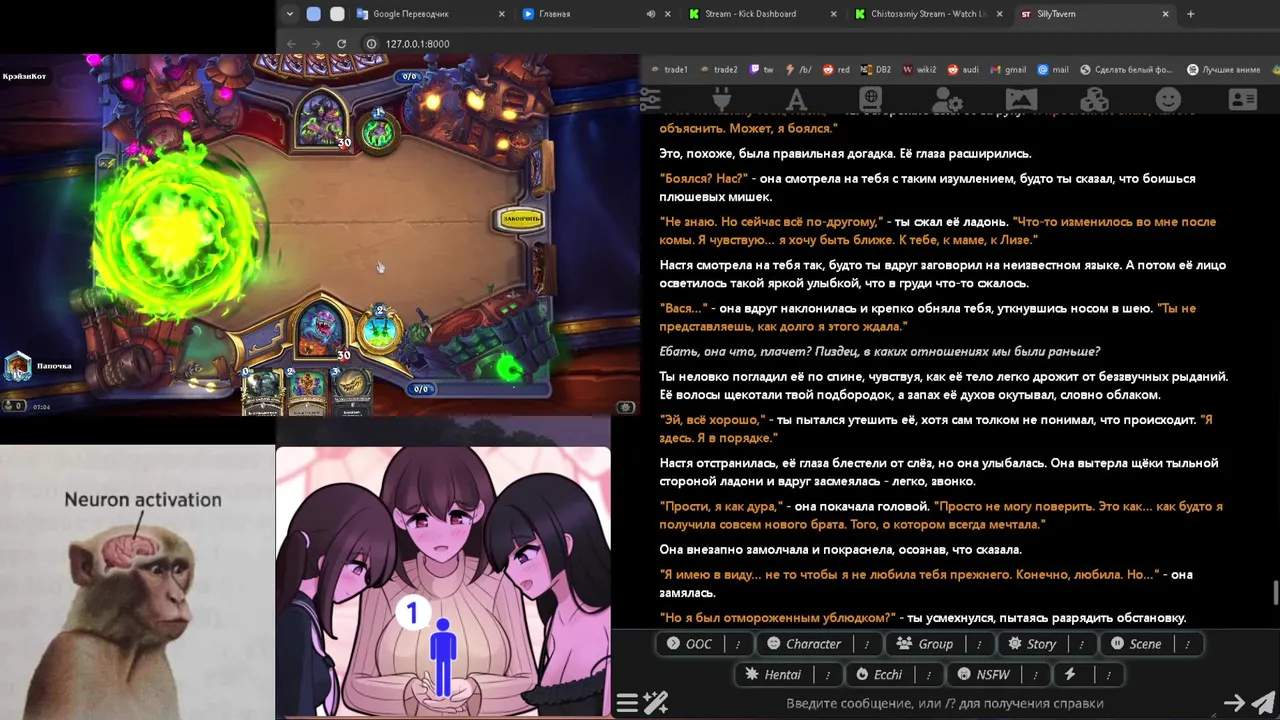Reload the page in browser toolbar
This screenshot has width=1280, height=720.
click(341, 44)
